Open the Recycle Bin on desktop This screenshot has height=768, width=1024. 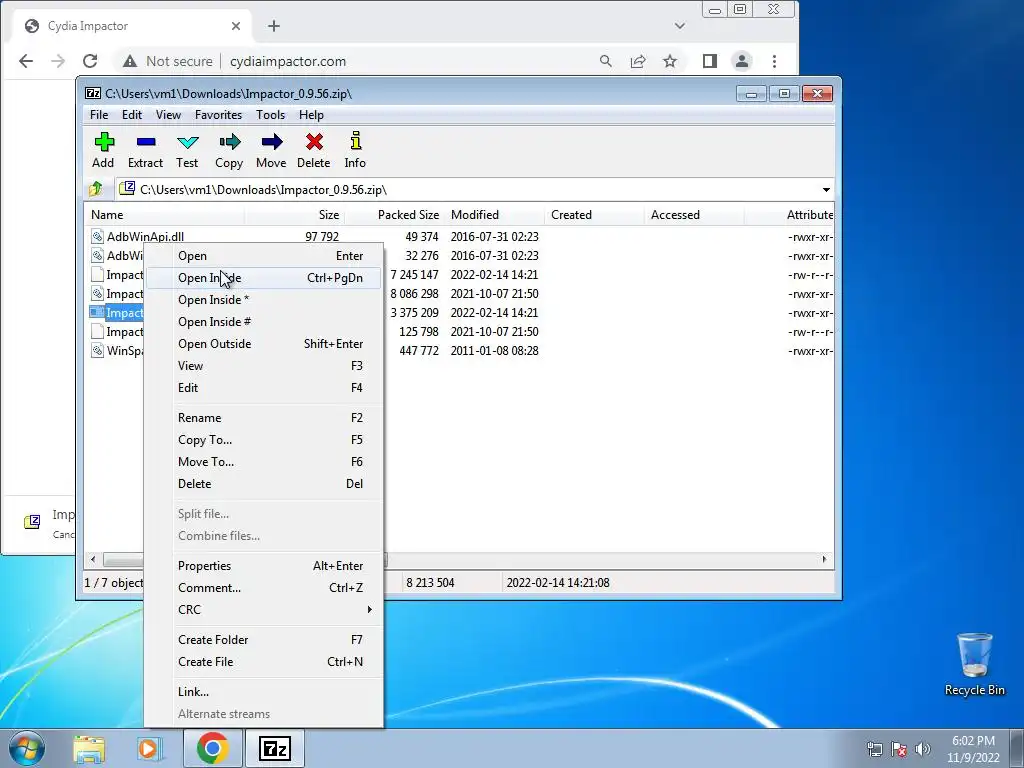coord(974,664)
